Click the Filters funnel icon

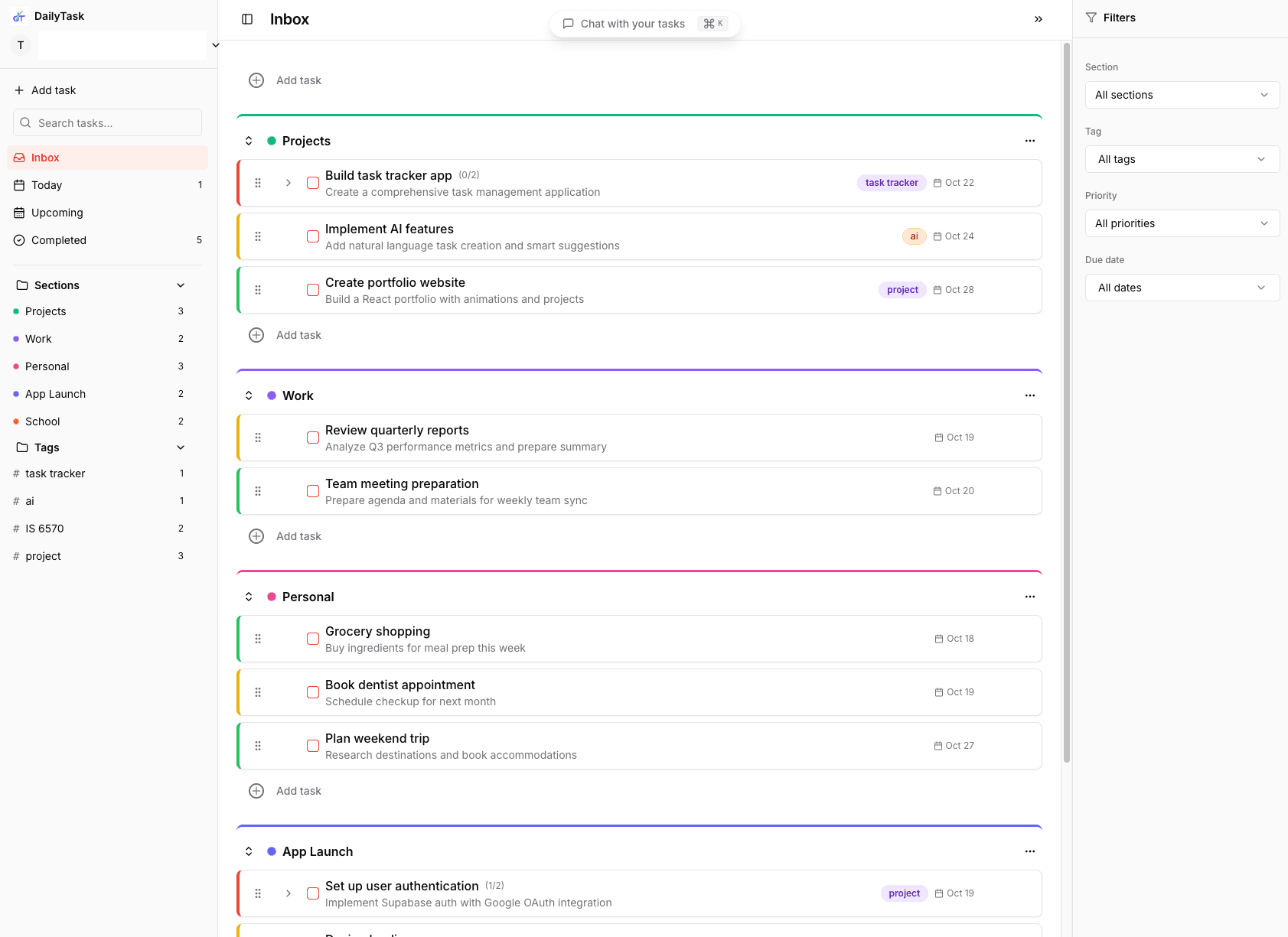(x=1091, y=17)
